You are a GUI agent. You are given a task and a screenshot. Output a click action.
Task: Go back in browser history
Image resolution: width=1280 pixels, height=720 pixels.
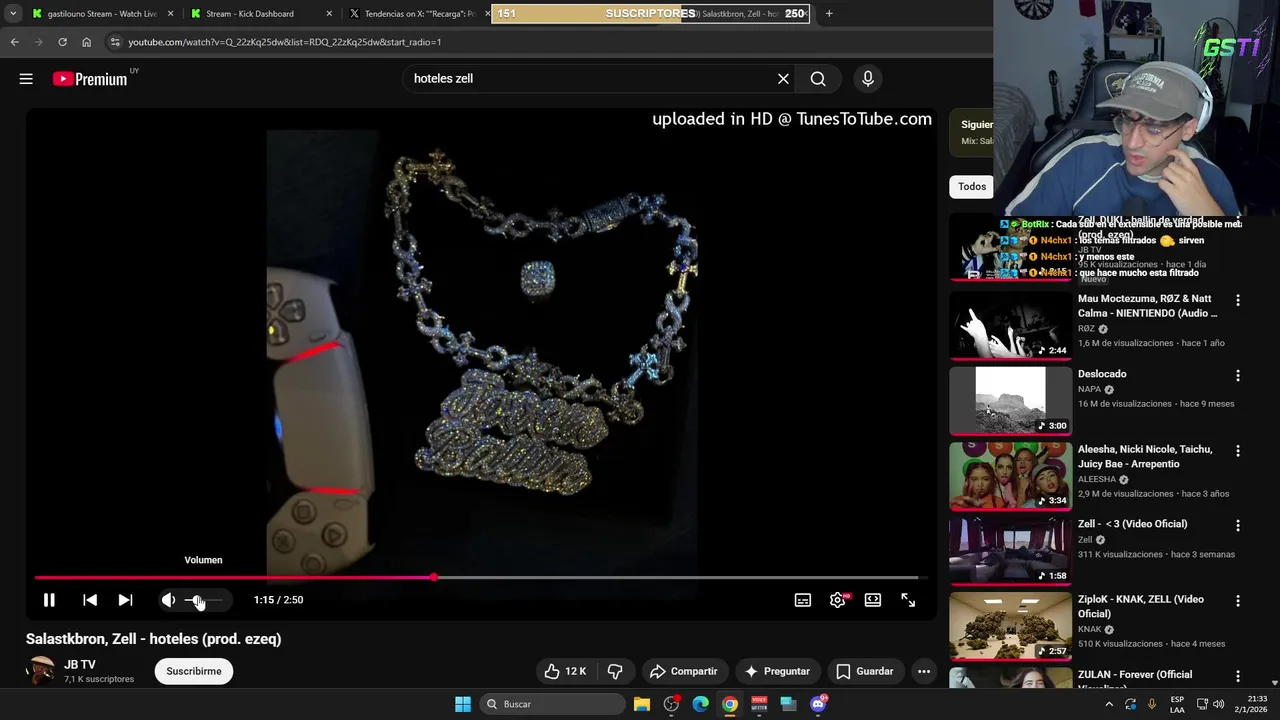coord(14,42)
